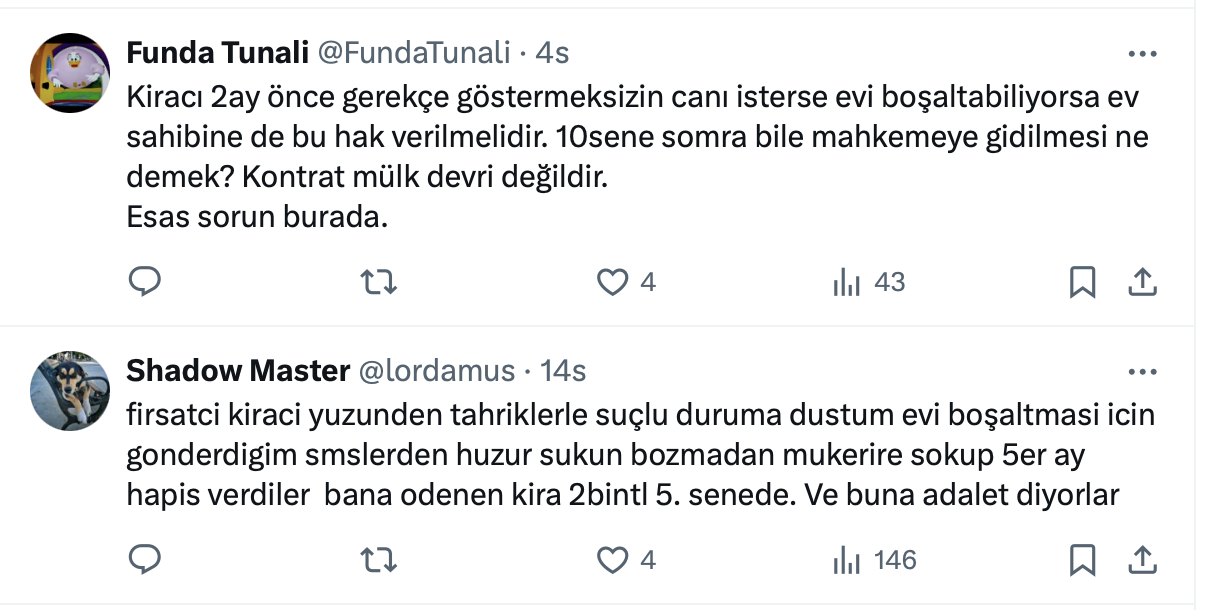Open the @lordamus handle link
The image size is (1210, 610).
coord(436,371)
